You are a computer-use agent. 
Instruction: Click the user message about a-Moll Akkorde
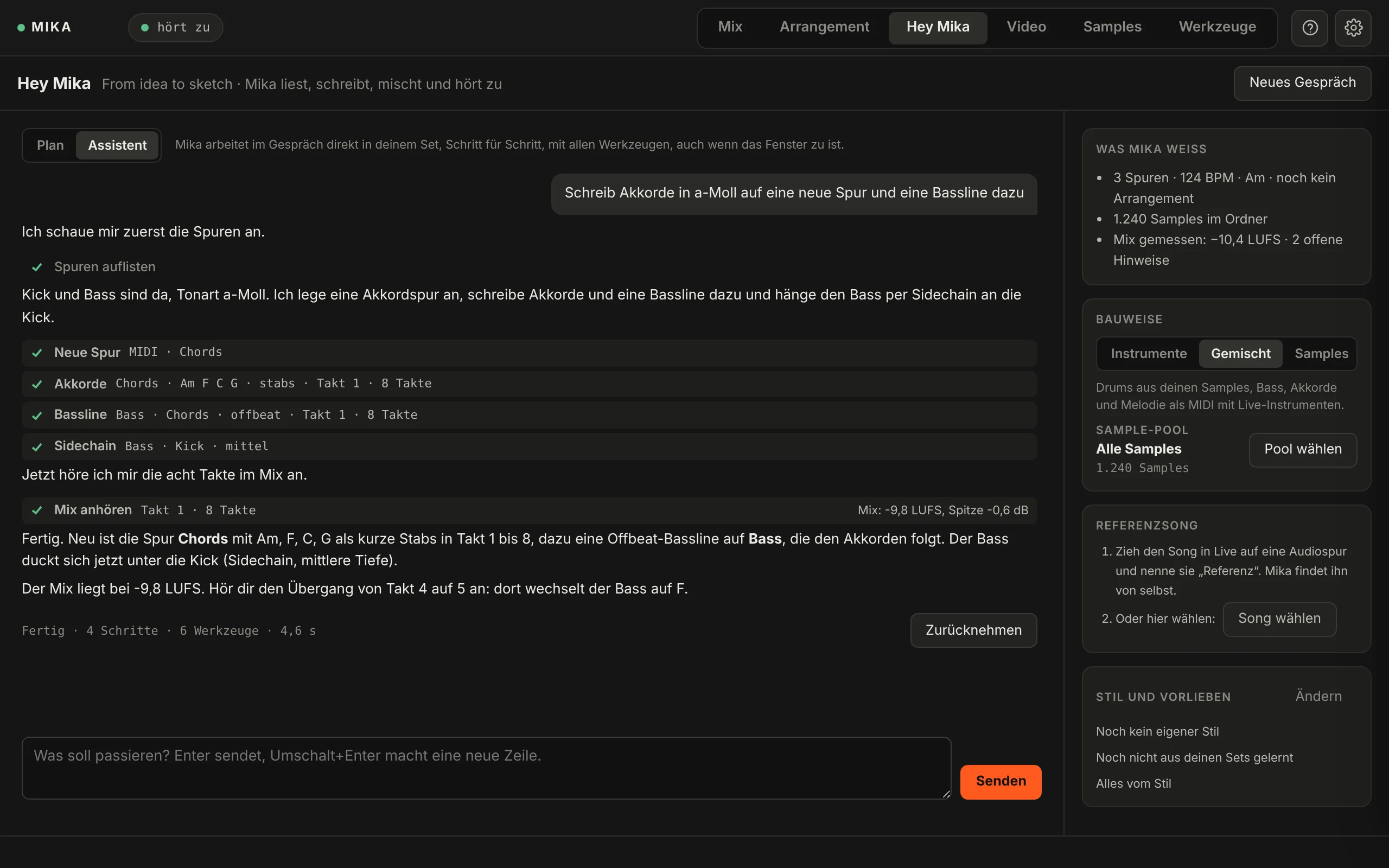click(794, 194)
